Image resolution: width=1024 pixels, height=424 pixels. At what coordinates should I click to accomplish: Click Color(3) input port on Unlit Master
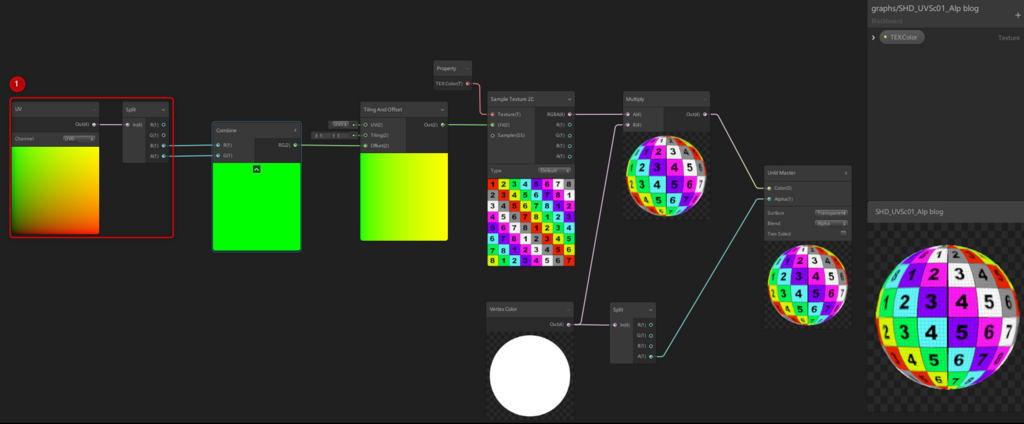coord(769,188)
